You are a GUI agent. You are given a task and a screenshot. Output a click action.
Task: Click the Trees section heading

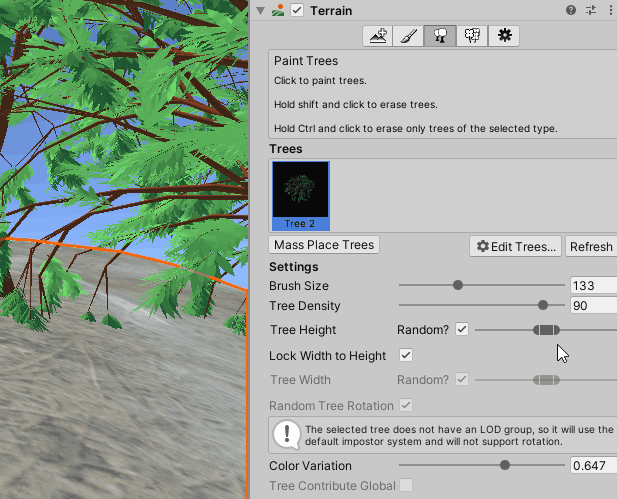click(x=286, y=149)
